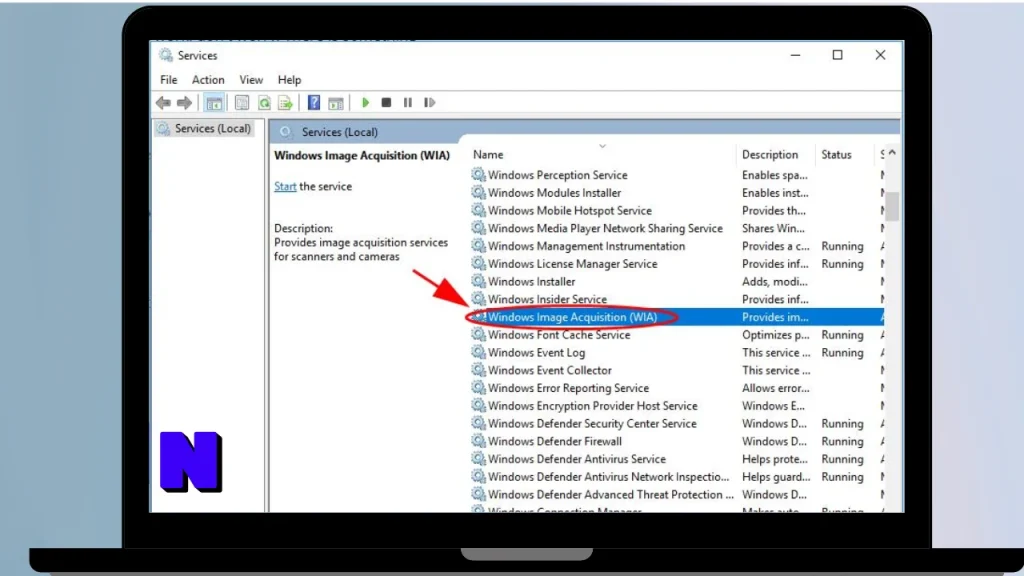Screen dimensions: 1024x576
Task: Open the File menu
Action: pos(168,80)
